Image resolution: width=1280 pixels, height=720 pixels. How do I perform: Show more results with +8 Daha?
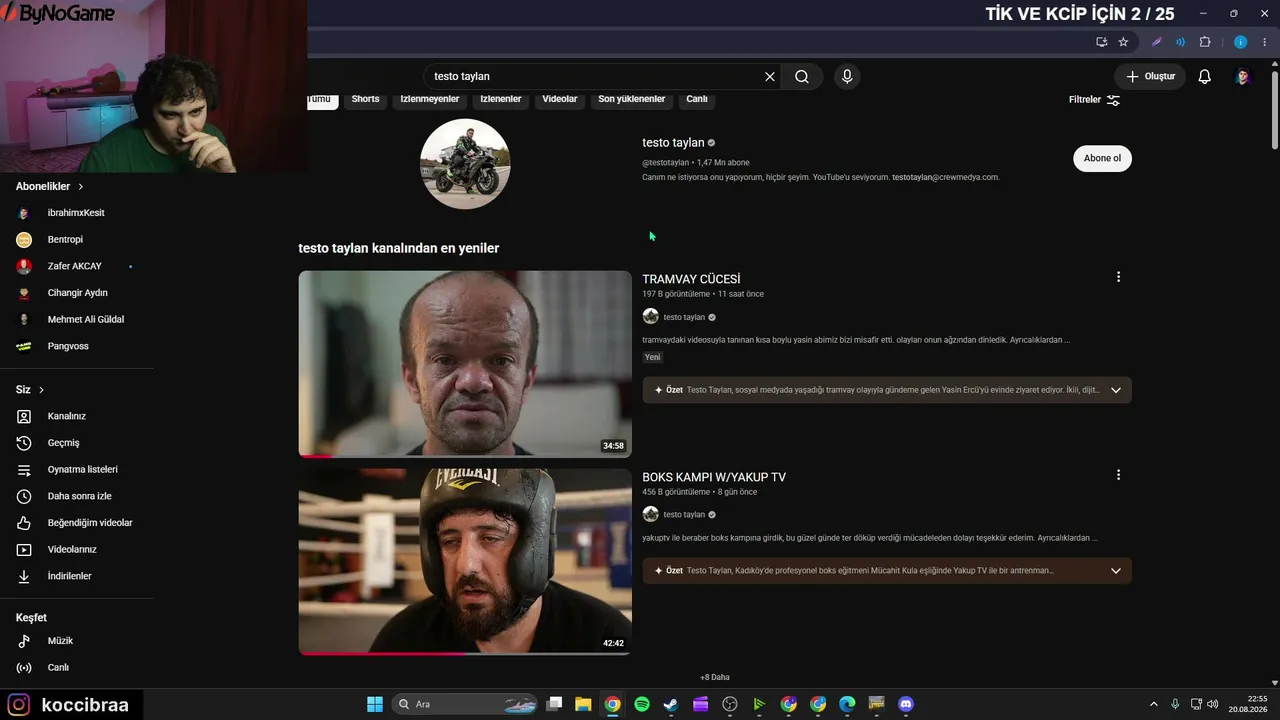[x=715, y=677]
